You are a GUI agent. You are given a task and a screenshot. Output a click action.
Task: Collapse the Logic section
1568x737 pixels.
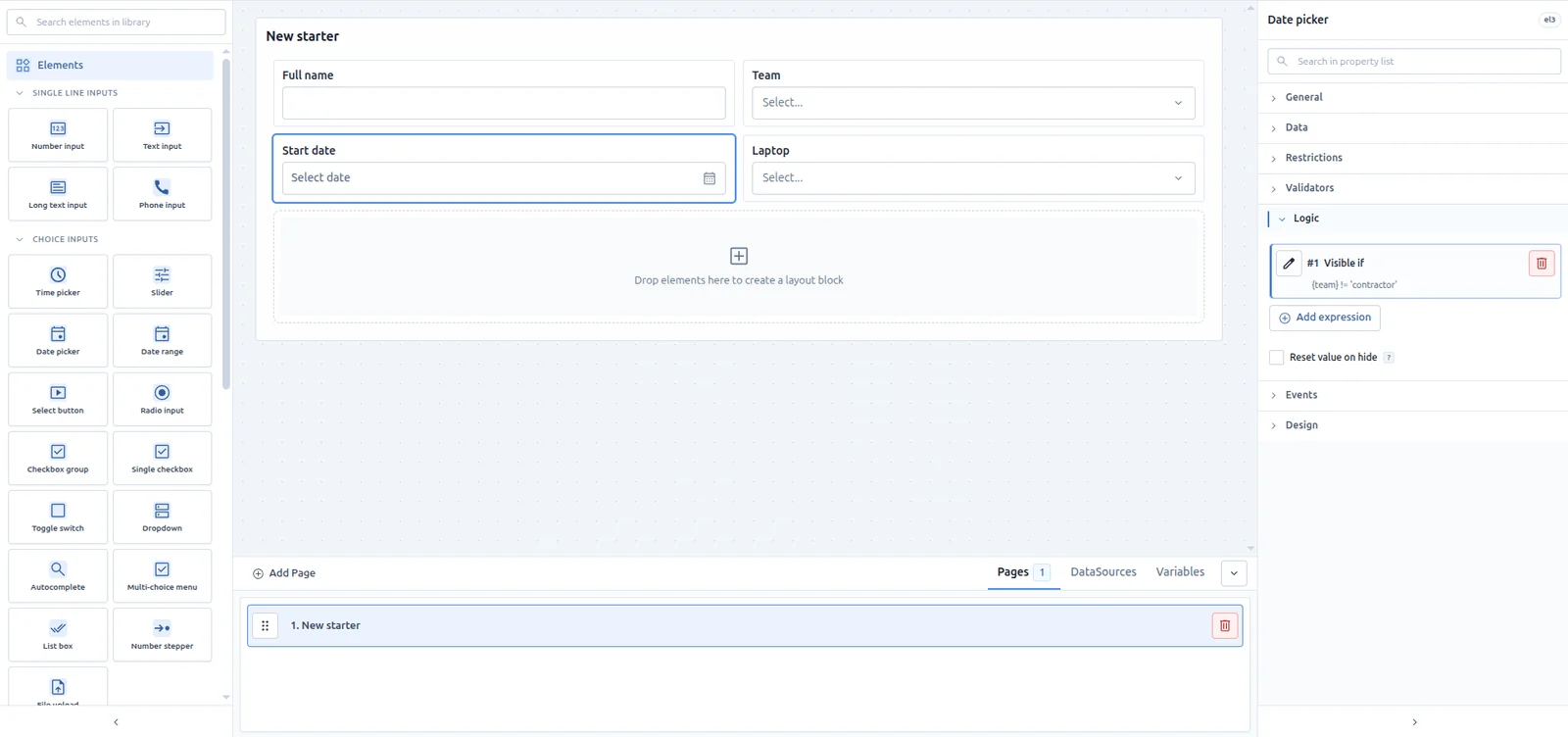pyautogui.click(x=1413, y=219)
